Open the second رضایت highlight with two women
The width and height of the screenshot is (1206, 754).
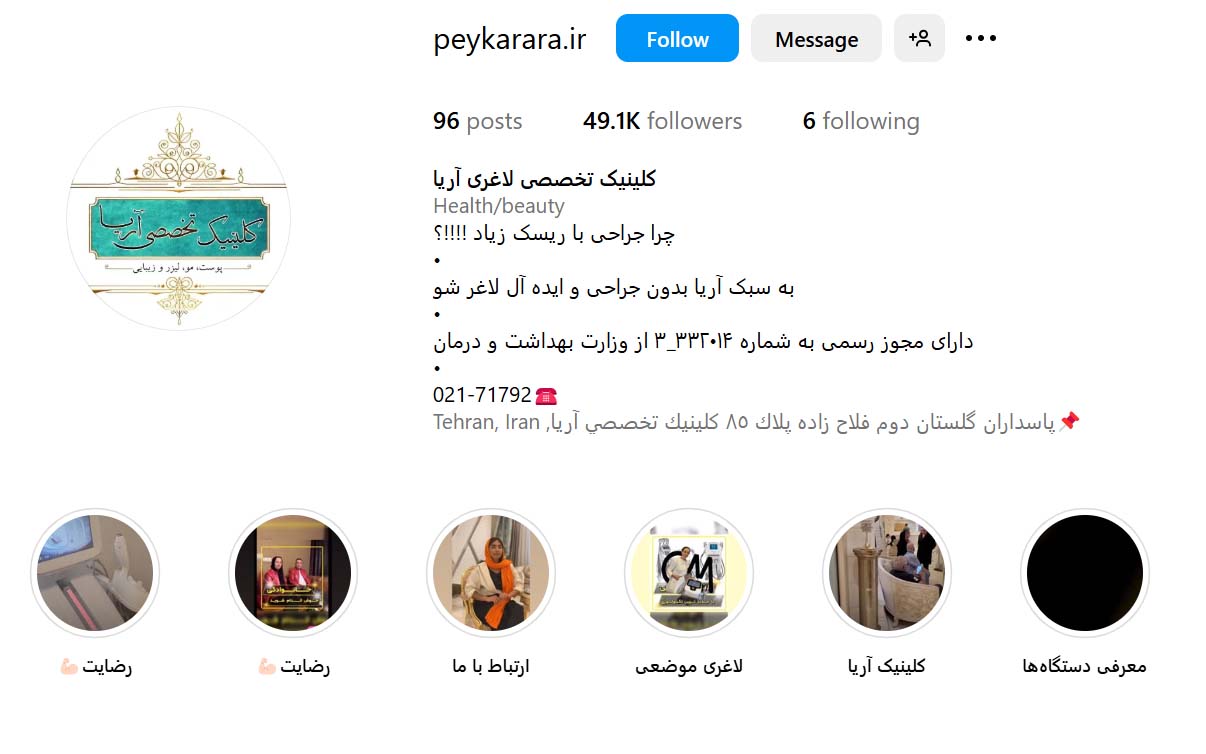pos(293,573)
